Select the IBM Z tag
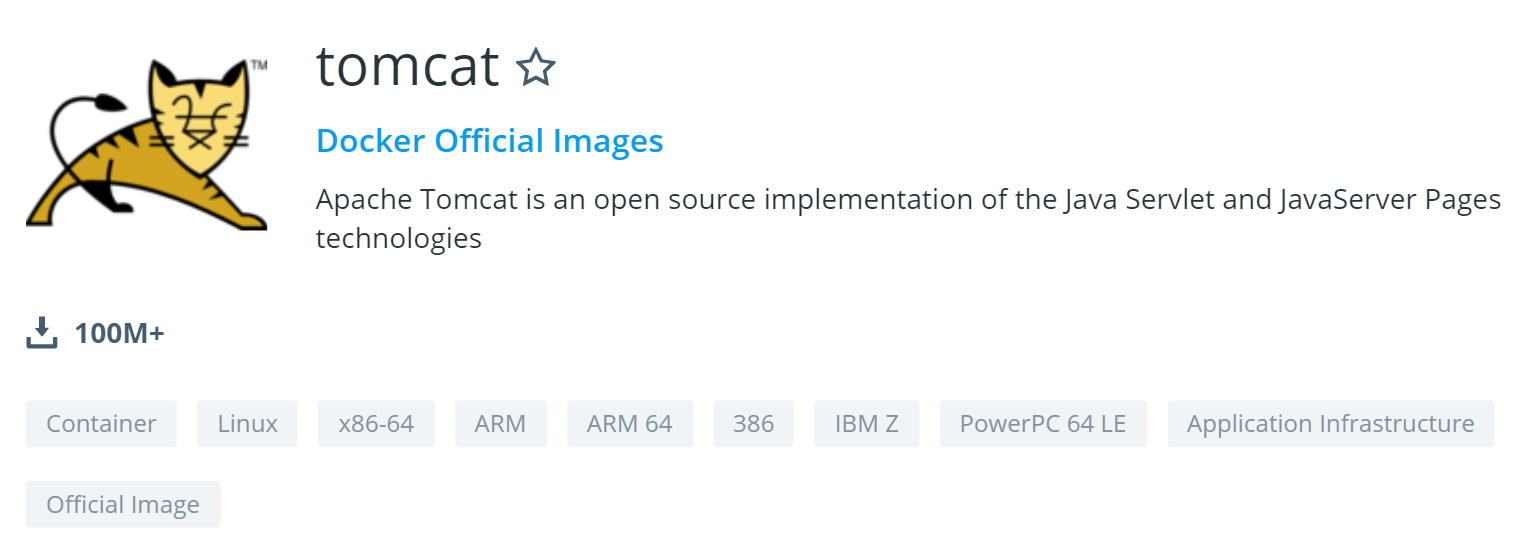Screen dimensions: 1513x545 pyautogui.click(x=866, y=424)
